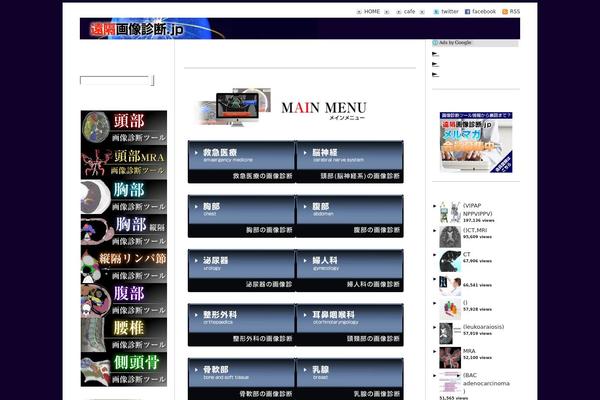
Task: Click the arrow bullet beside 乳腺 tile
Action: pyautogui.click(x=305, y=370)
